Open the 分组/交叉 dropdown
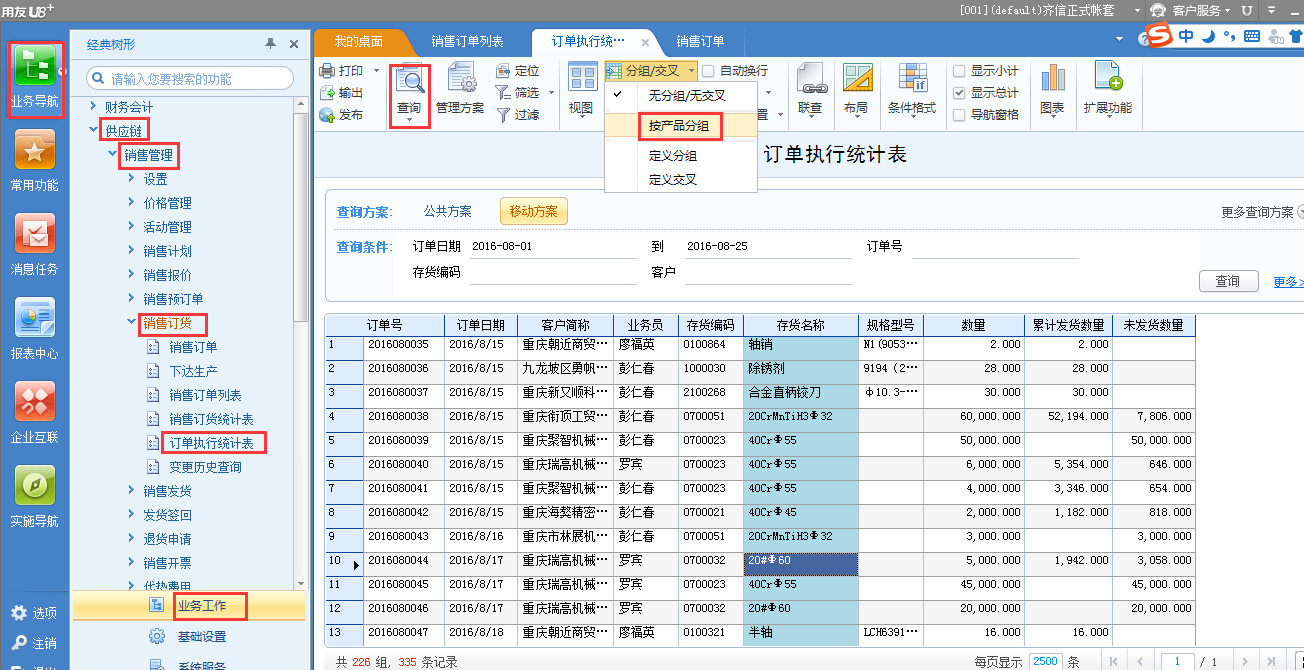The height and width of the screenshot is (670, 1304). (650, 71)
